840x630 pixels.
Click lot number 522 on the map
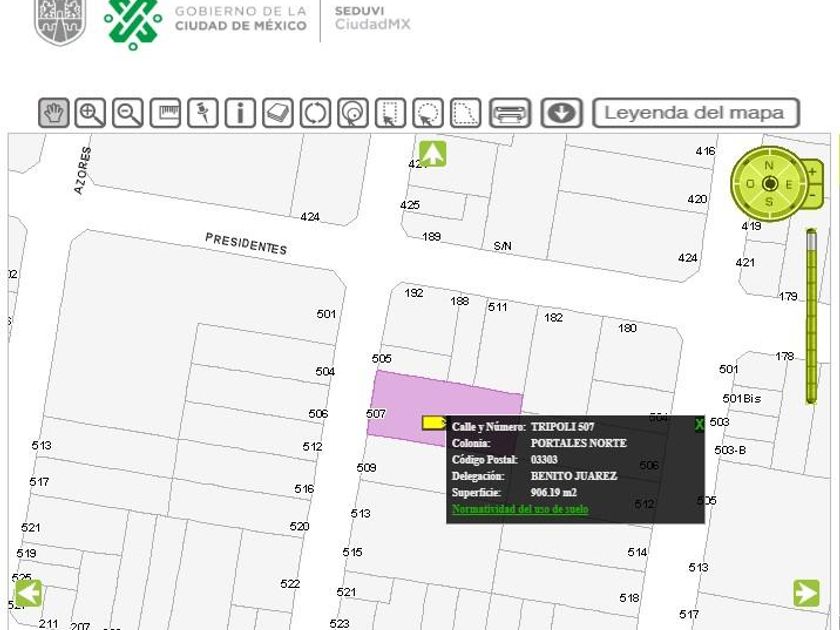click(290, 583)
